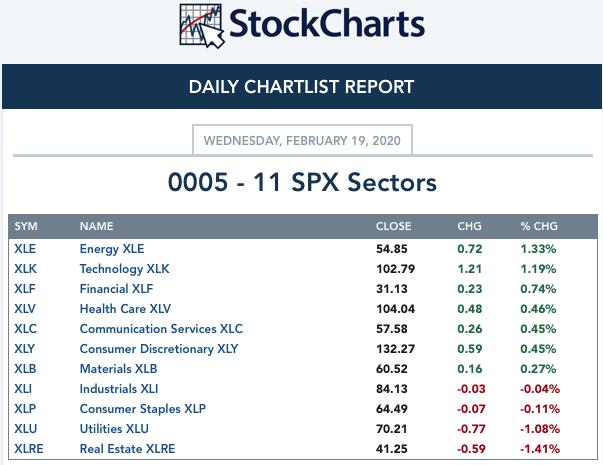Sort by the CLOSE column header

[x=393, y=226]
